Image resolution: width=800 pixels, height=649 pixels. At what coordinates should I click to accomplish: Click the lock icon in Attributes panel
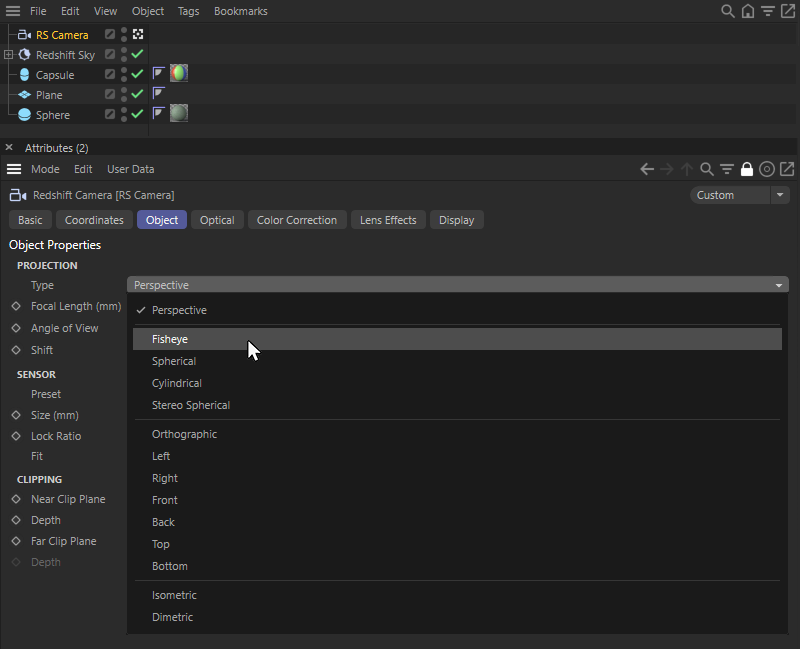[747, 169]
